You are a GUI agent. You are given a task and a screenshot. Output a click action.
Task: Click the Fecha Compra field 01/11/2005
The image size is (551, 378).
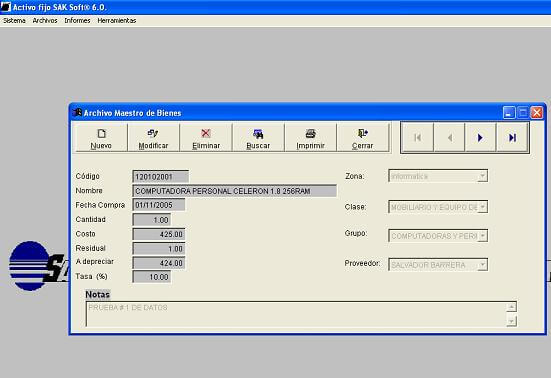click(158, 205)
